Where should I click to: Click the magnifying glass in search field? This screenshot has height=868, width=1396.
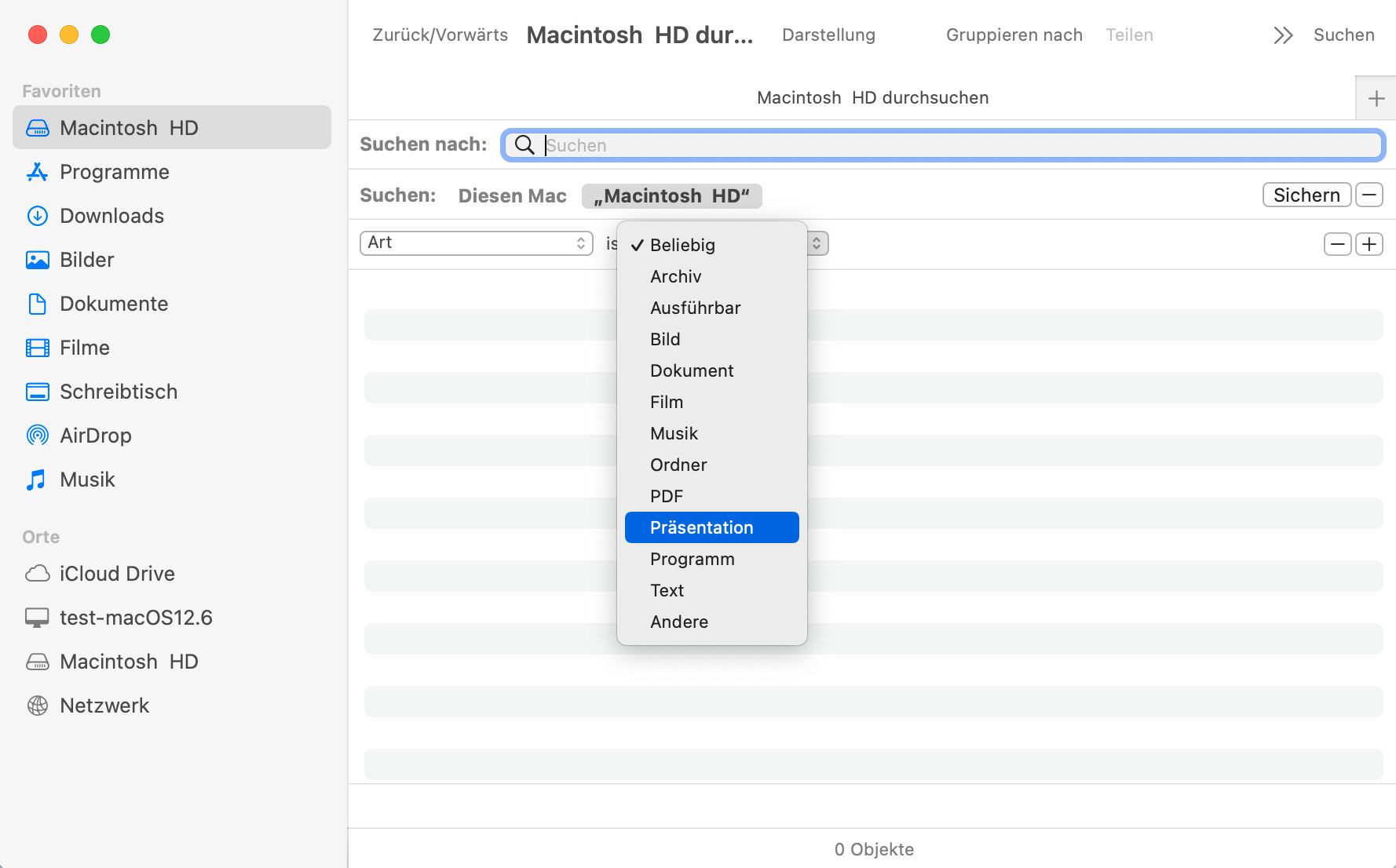coord(524,145)
